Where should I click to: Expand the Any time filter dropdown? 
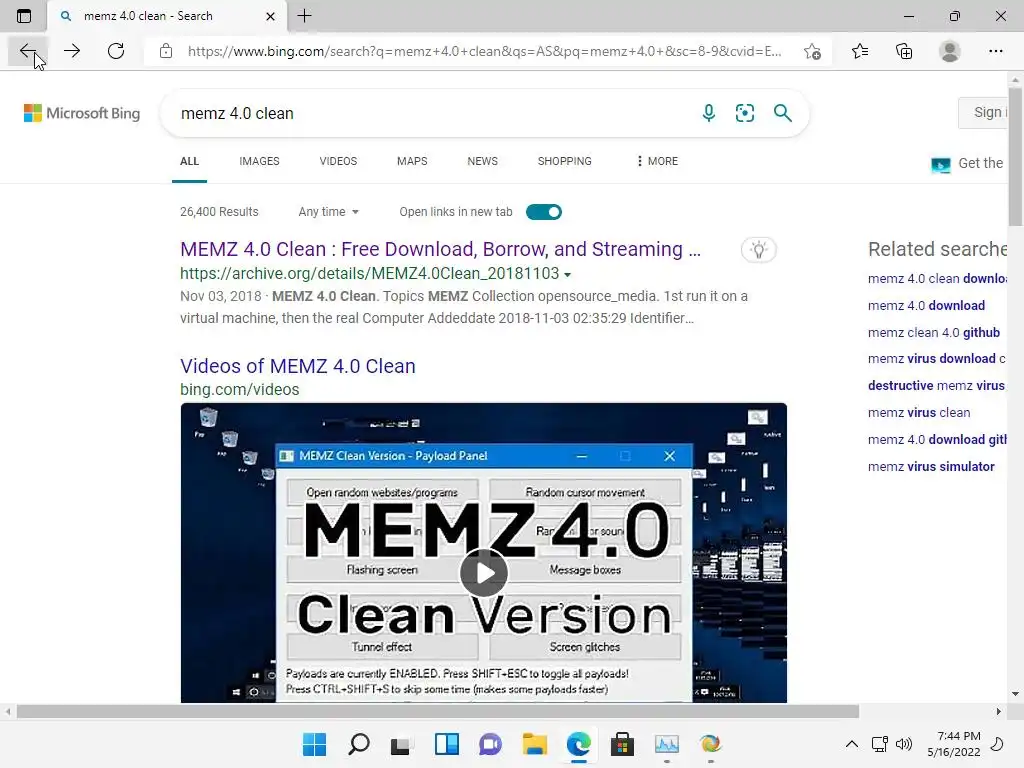[328, 212]
